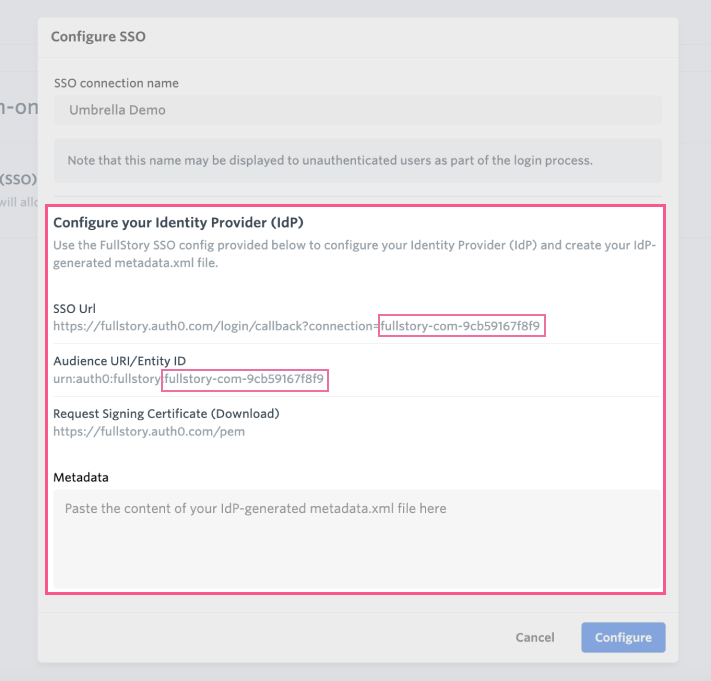The width and height of the screenshot is (711, 681).
Task: Click the Metadata label
Action: [x=81, y=477]
